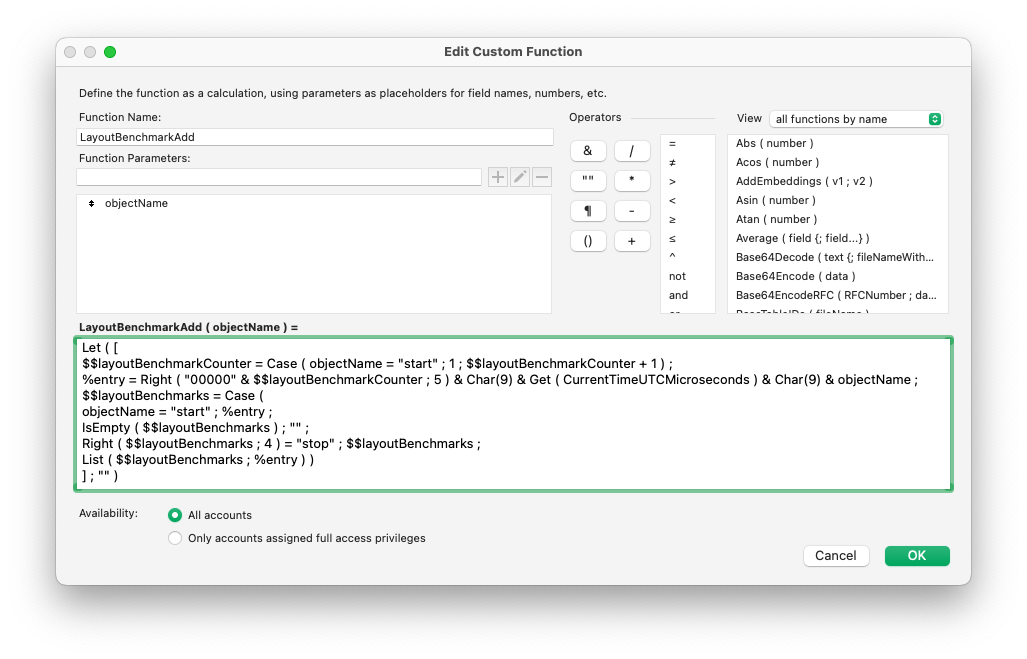Insert the double quotes operator
Screen dimensions: 1027x659
pos(587,181)
